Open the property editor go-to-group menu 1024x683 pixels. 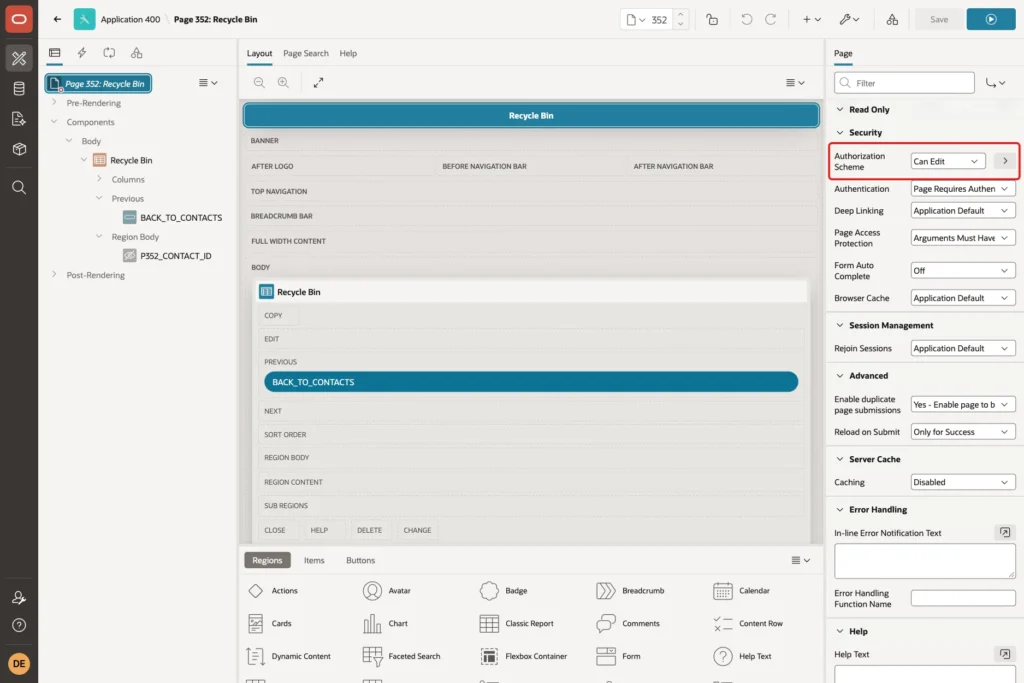pyautogui.click(x=995, y=83)
